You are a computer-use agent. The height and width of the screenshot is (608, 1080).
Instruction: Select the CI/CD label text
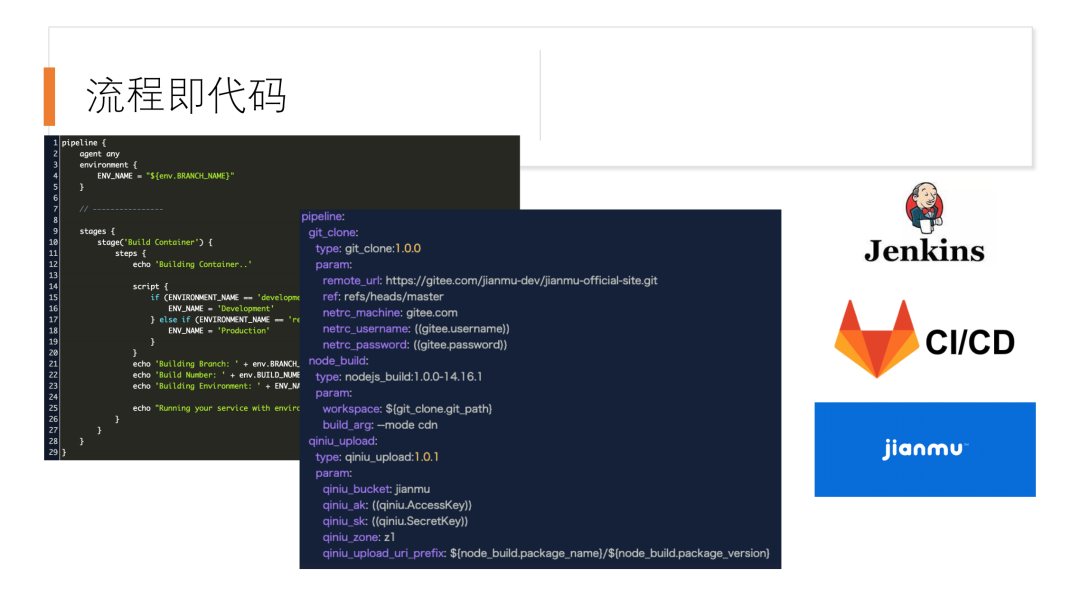[x=970, y=342]
